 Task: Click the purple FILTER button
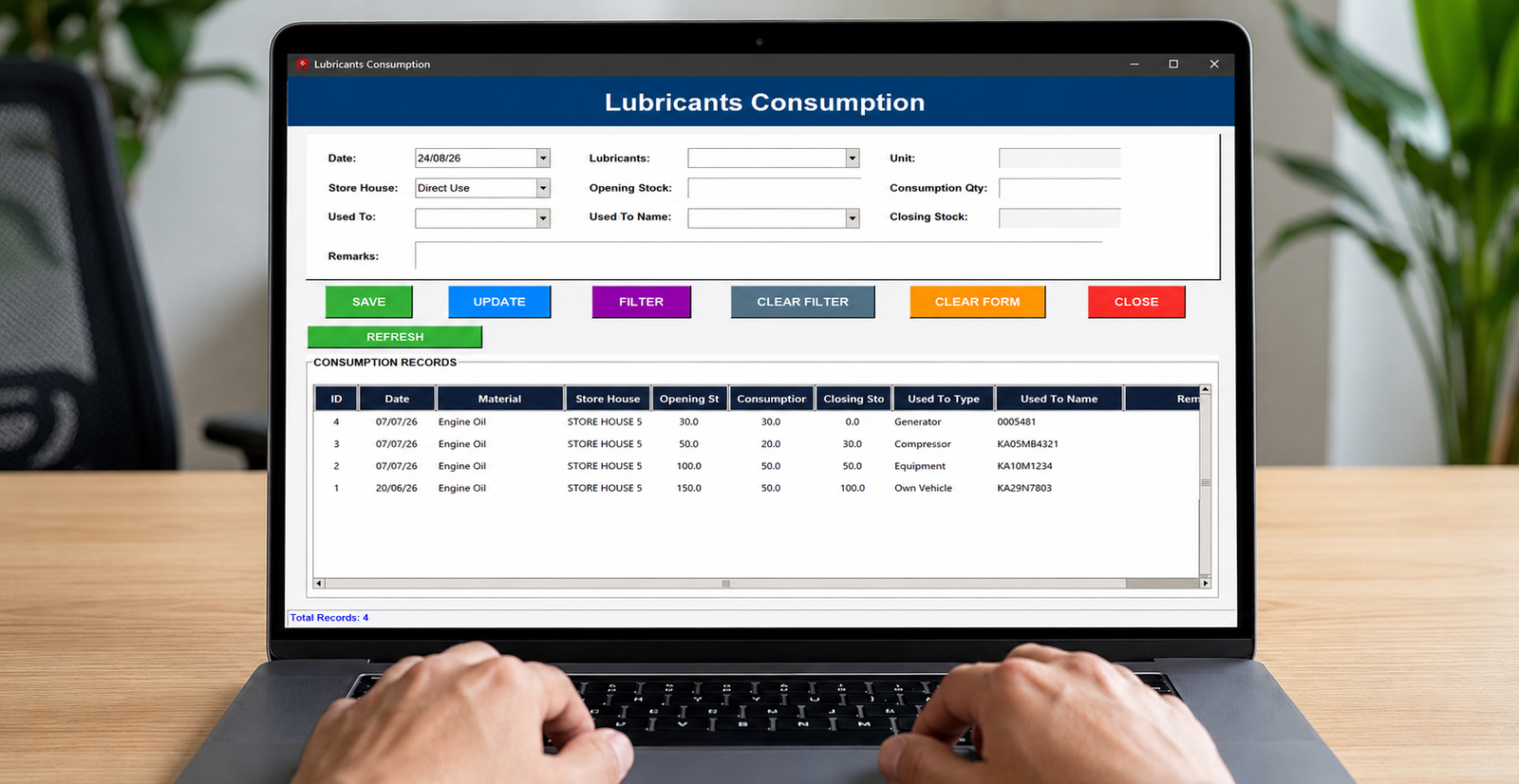(642, 302)
